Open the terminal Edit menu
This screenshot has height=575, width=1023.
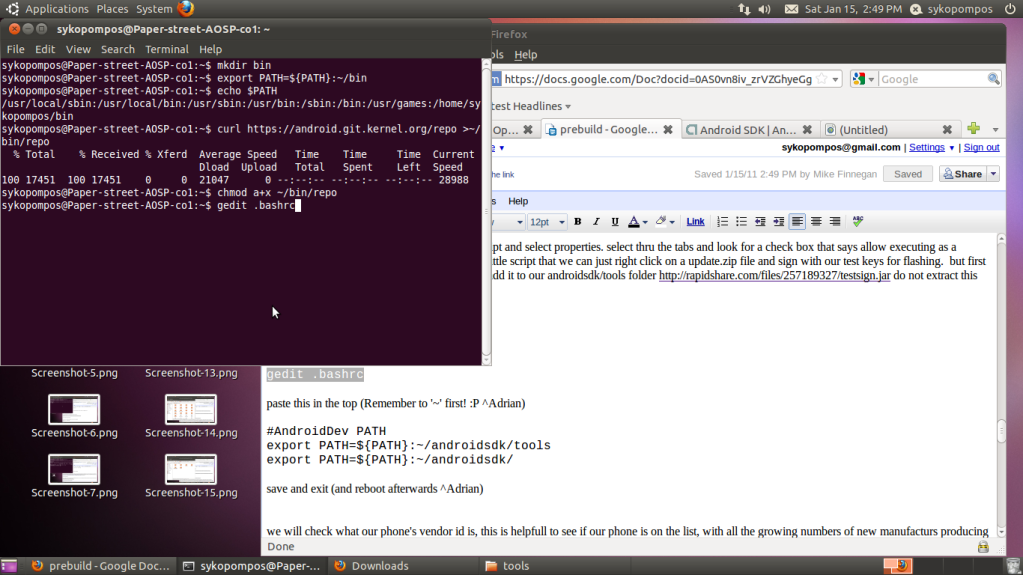(x=45, y=50)
